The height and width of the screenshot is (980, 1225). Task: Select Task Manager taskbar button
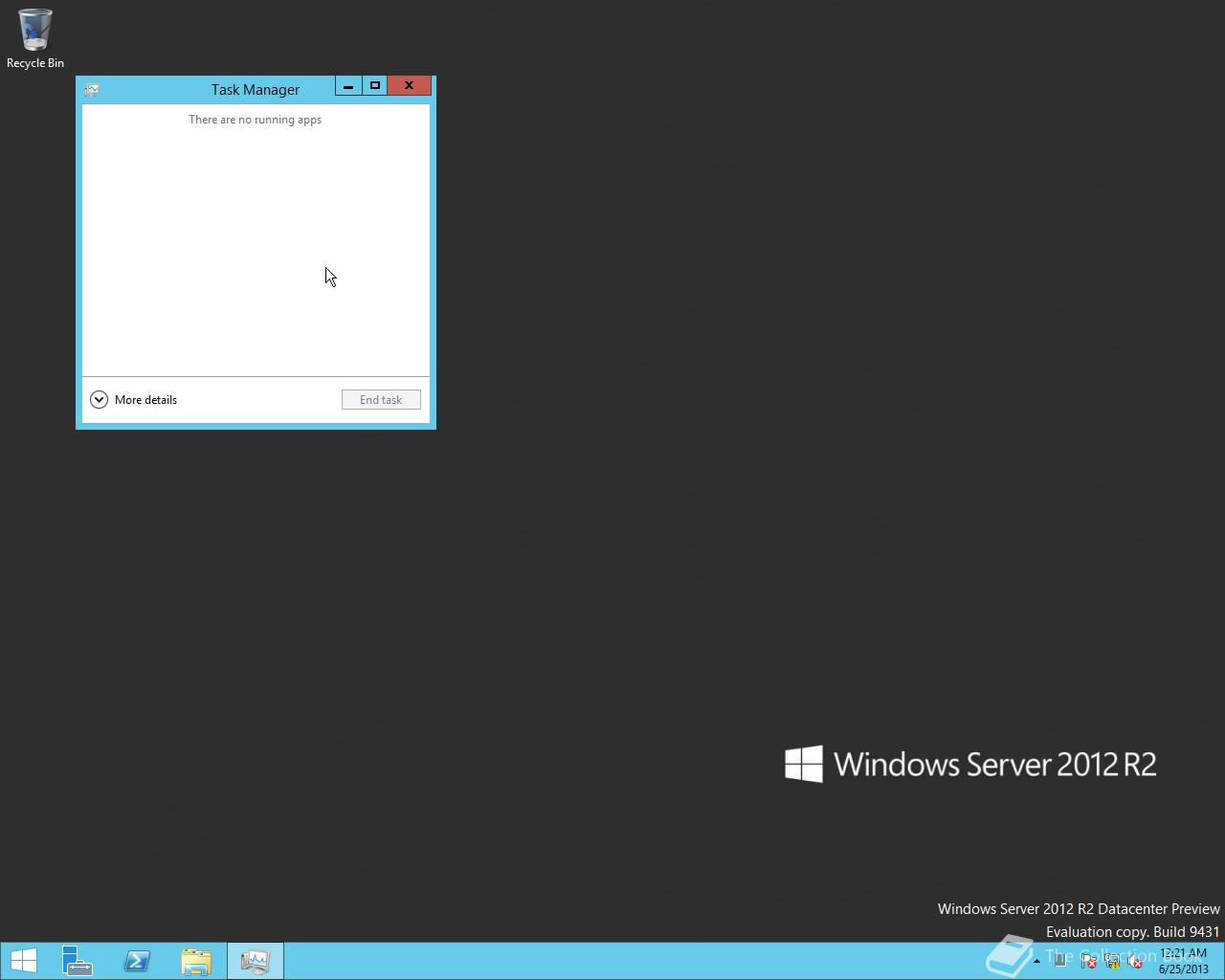(x=256, y=961)
